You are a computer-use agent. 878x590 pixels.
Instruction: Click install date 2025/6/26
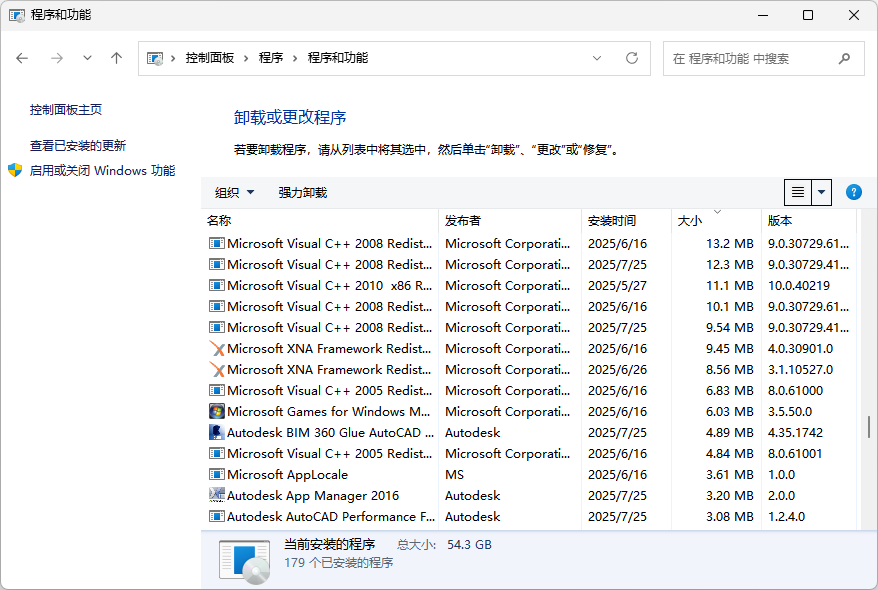(617, 369)
